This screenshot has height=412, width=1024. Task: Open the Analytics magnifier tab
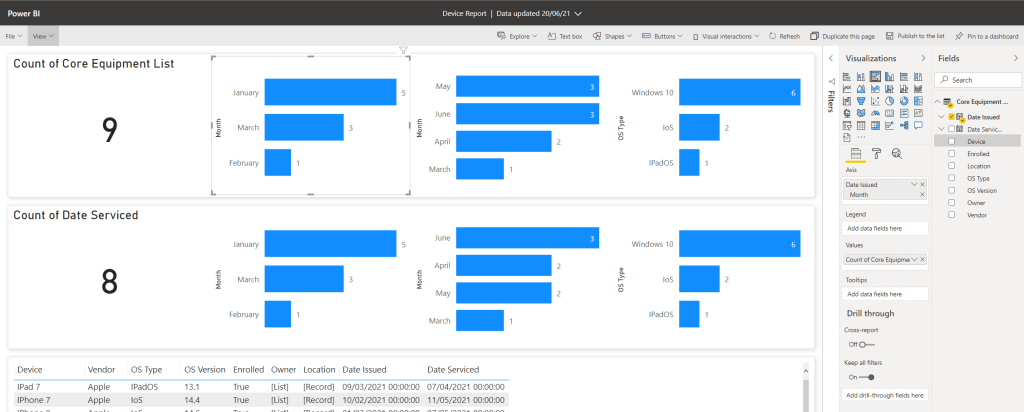point(897,153)
